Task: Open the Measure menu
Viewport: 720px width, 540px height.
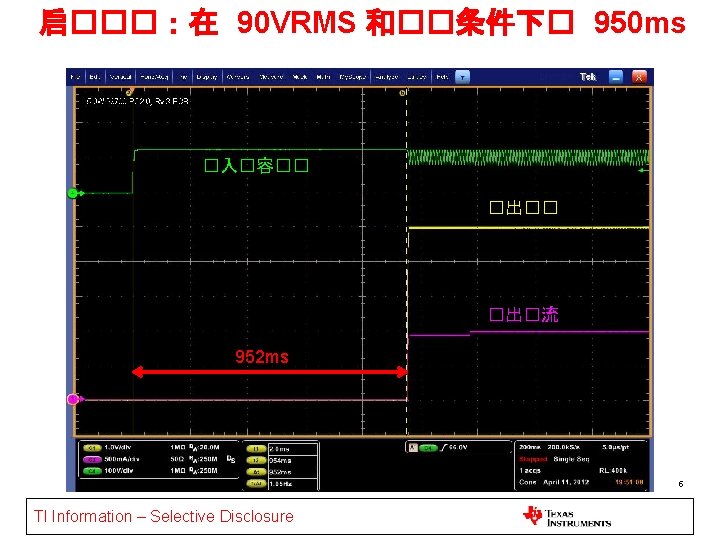Action: click(x=271, y=77)
